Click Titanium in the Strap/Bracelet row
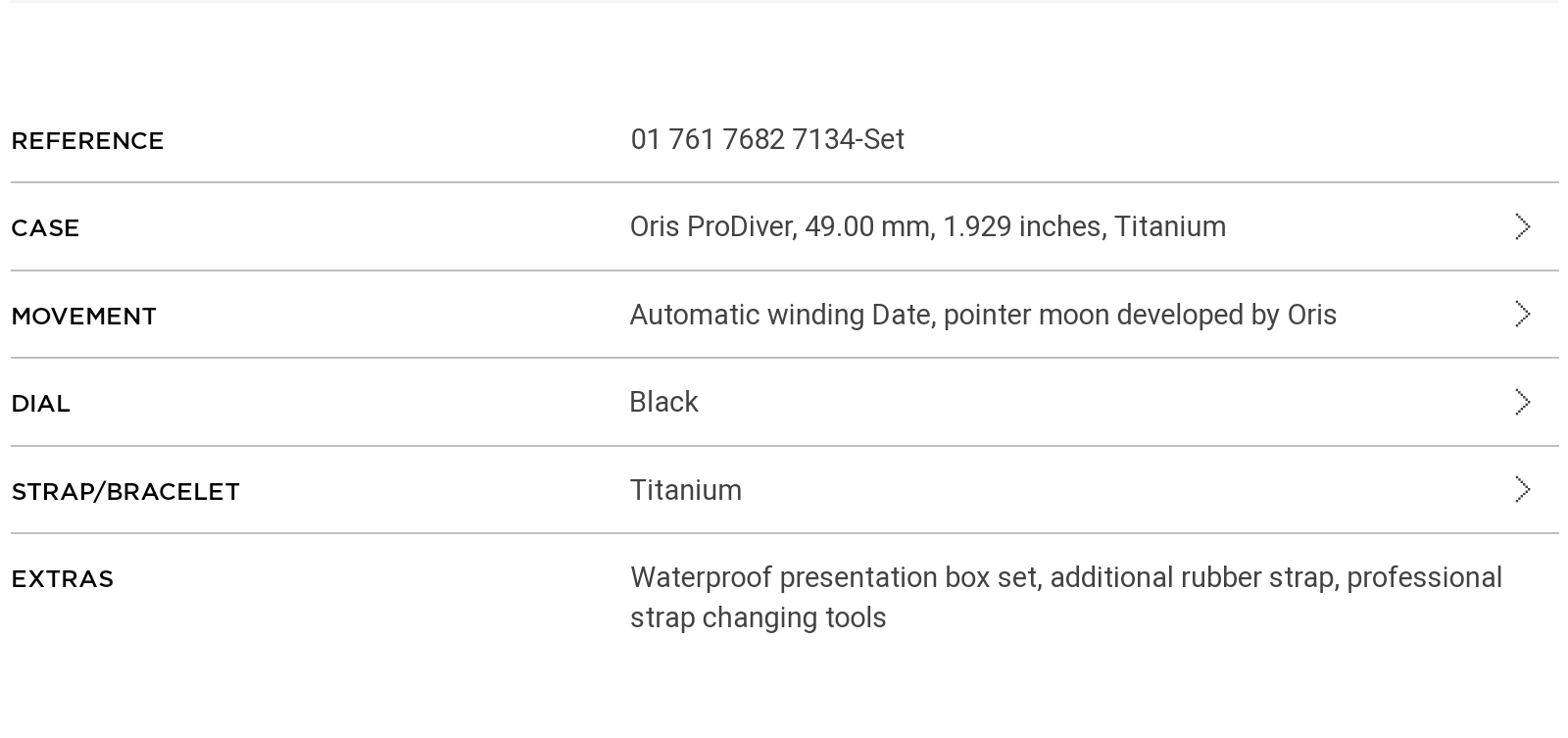 pyautogui.click(x=685, y=490)
